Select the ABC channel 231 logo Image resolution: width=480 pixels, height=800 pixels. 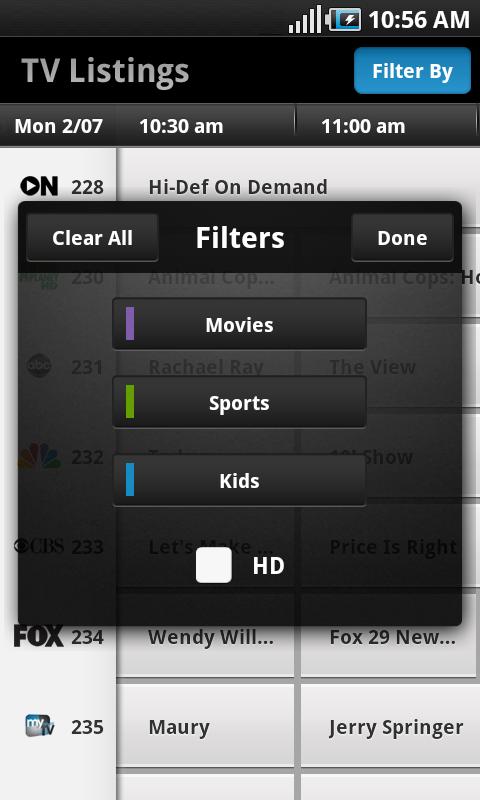(39, 366)
